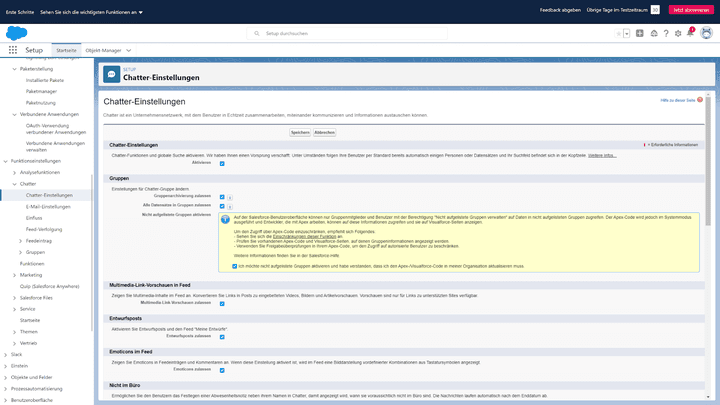Open the user profile avatar

coord(706,33)
